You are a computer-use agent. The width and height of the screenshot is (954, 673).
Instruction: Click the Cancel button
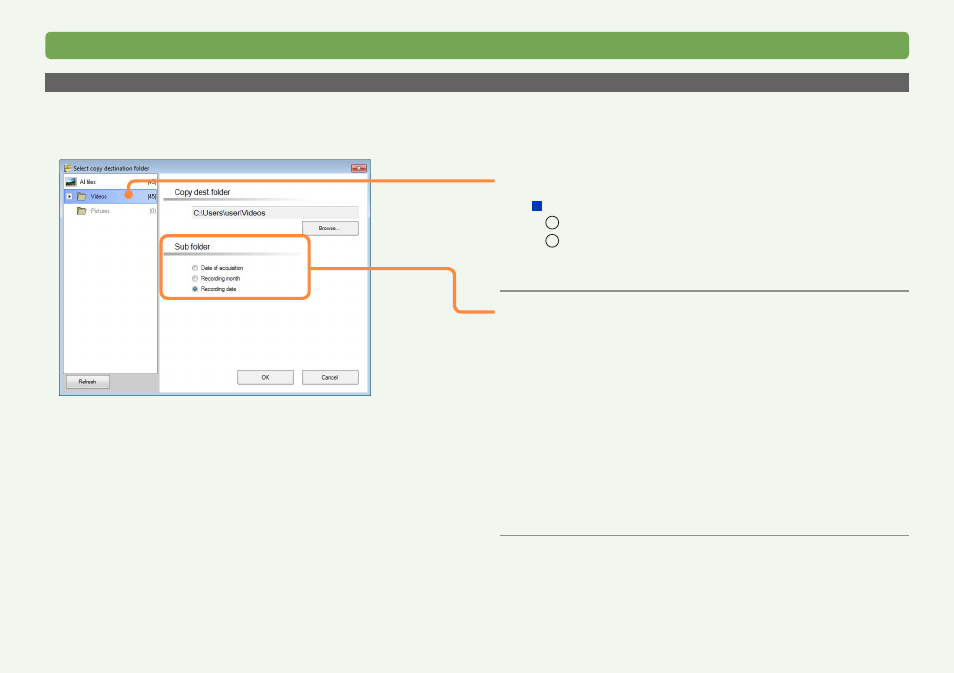pos(330,377)
